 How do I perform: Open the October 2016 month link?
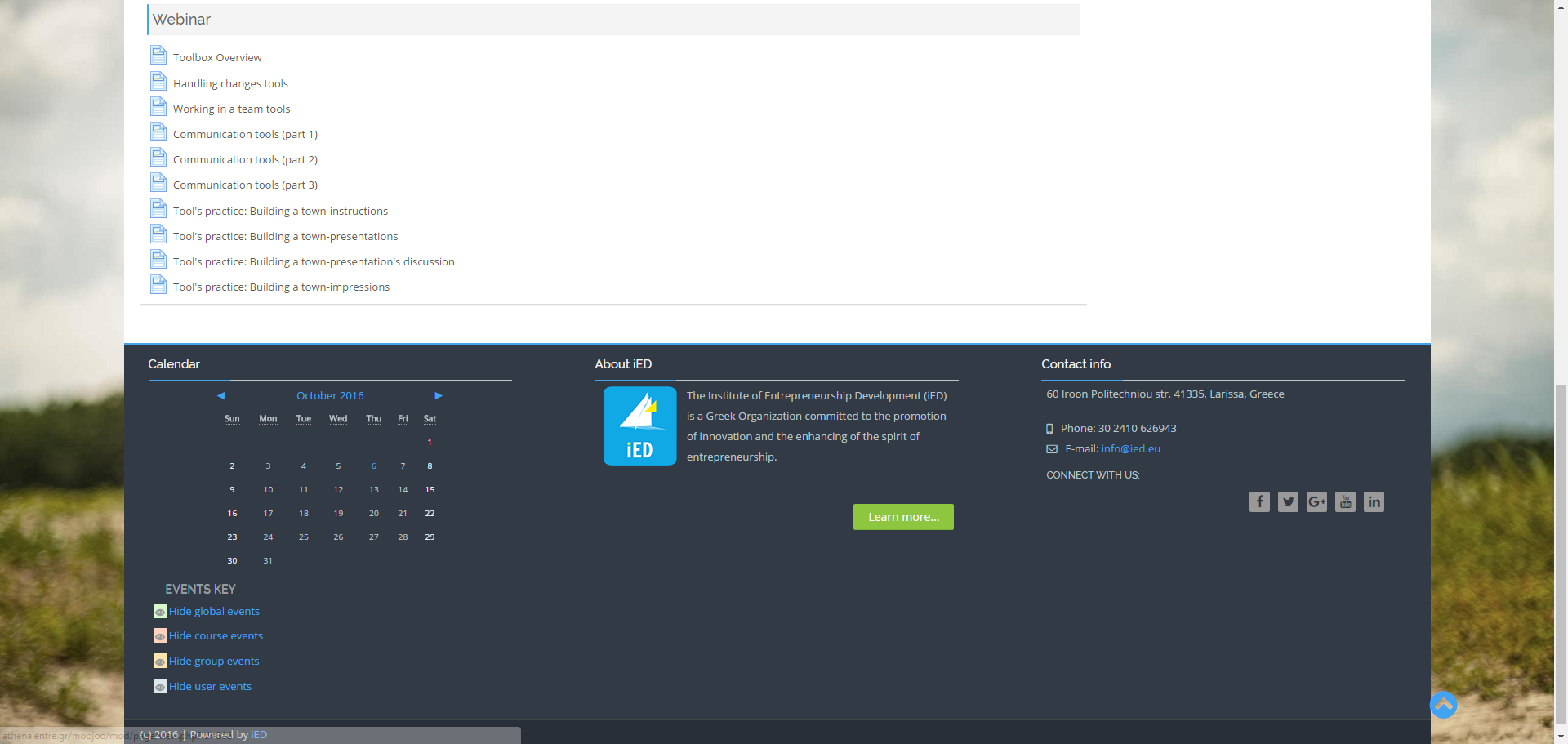pyautogui.click(x=330, y=395)
